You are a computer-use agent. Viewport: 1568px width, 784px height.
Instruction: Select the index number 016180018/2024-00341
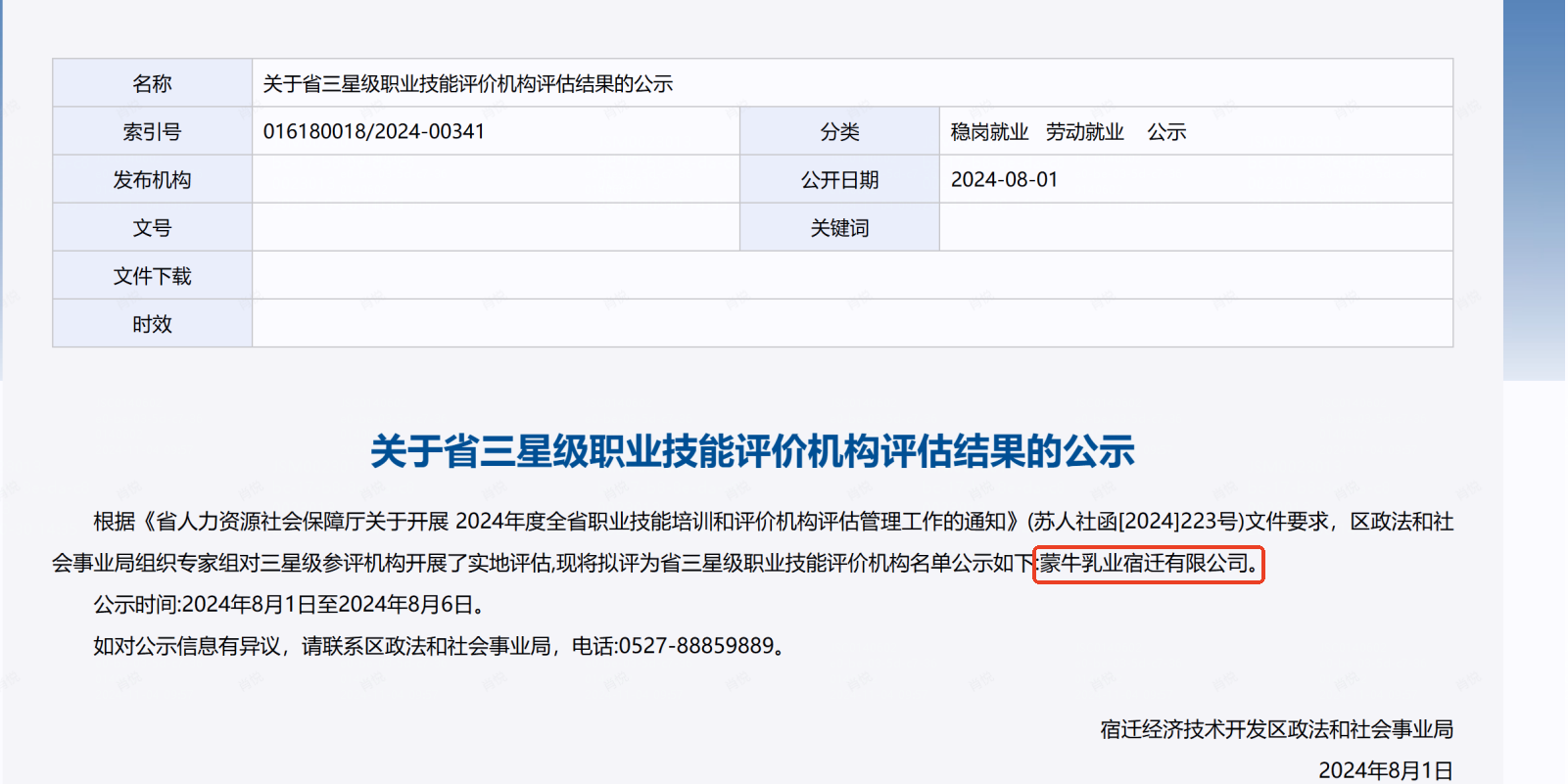[x=374, y=131]
